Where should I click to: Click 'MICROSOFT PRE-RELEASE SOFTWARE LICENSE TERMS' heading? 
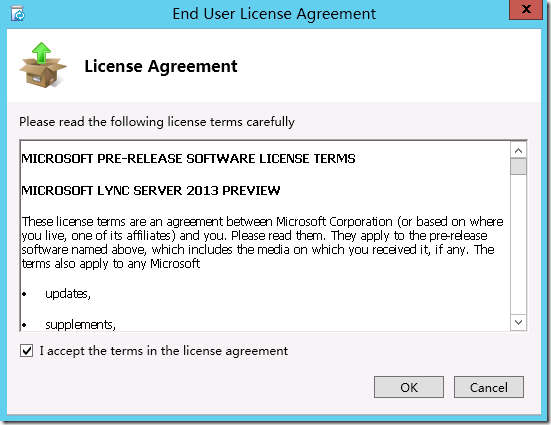[x=188, y=159]
